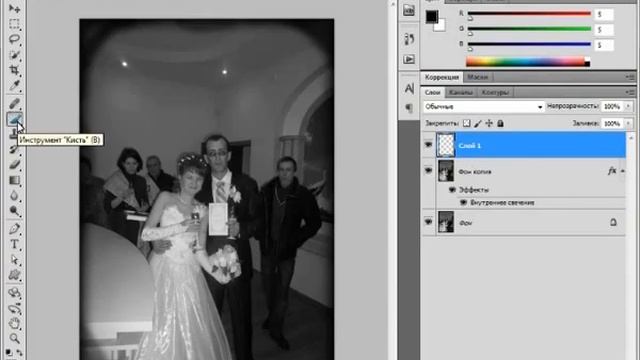The height and width of the screenshot is (360, 640).
Task: Click the blue B color slider
Action: pos(529,44)
